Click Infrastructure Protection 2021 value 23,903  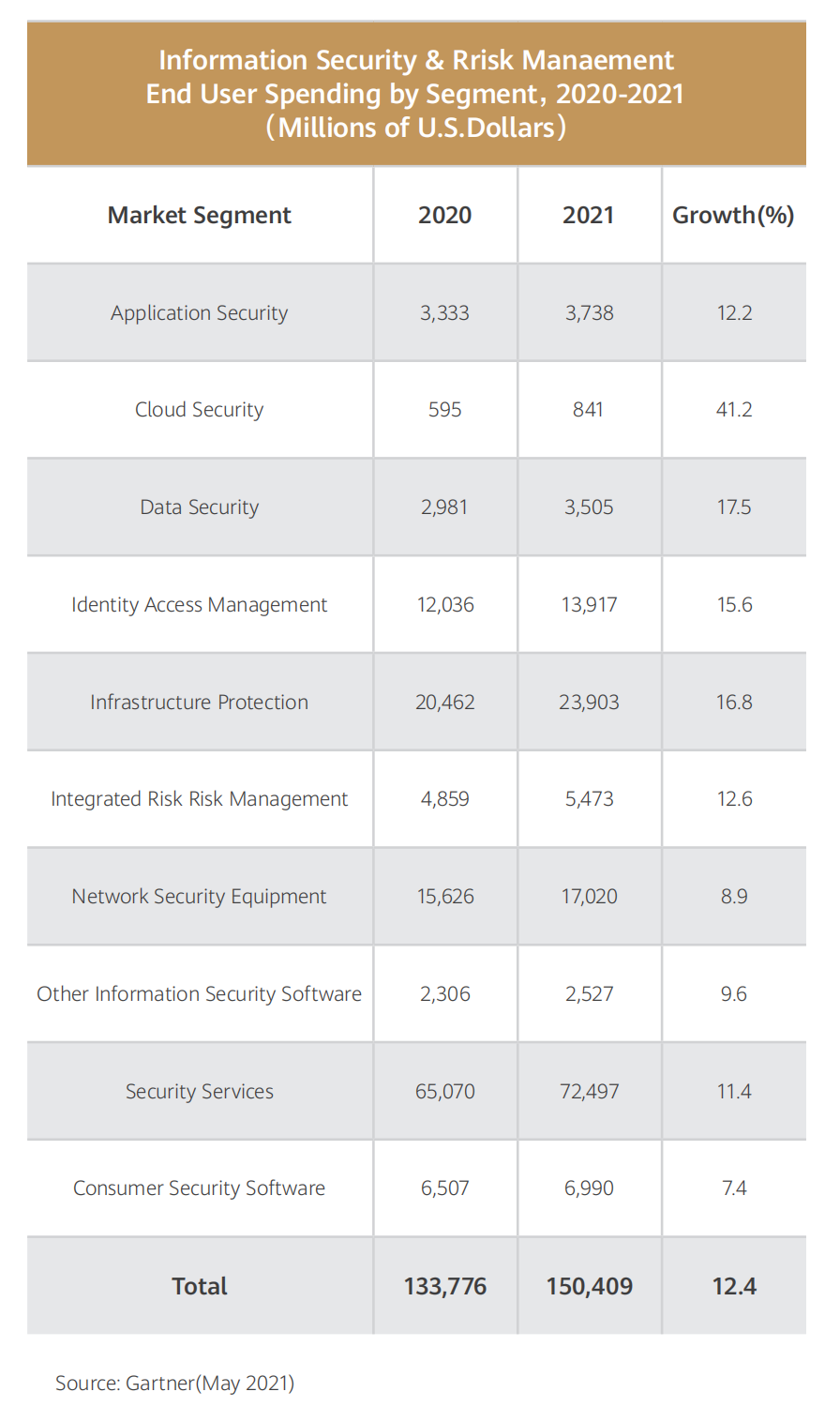pos(589,703)
